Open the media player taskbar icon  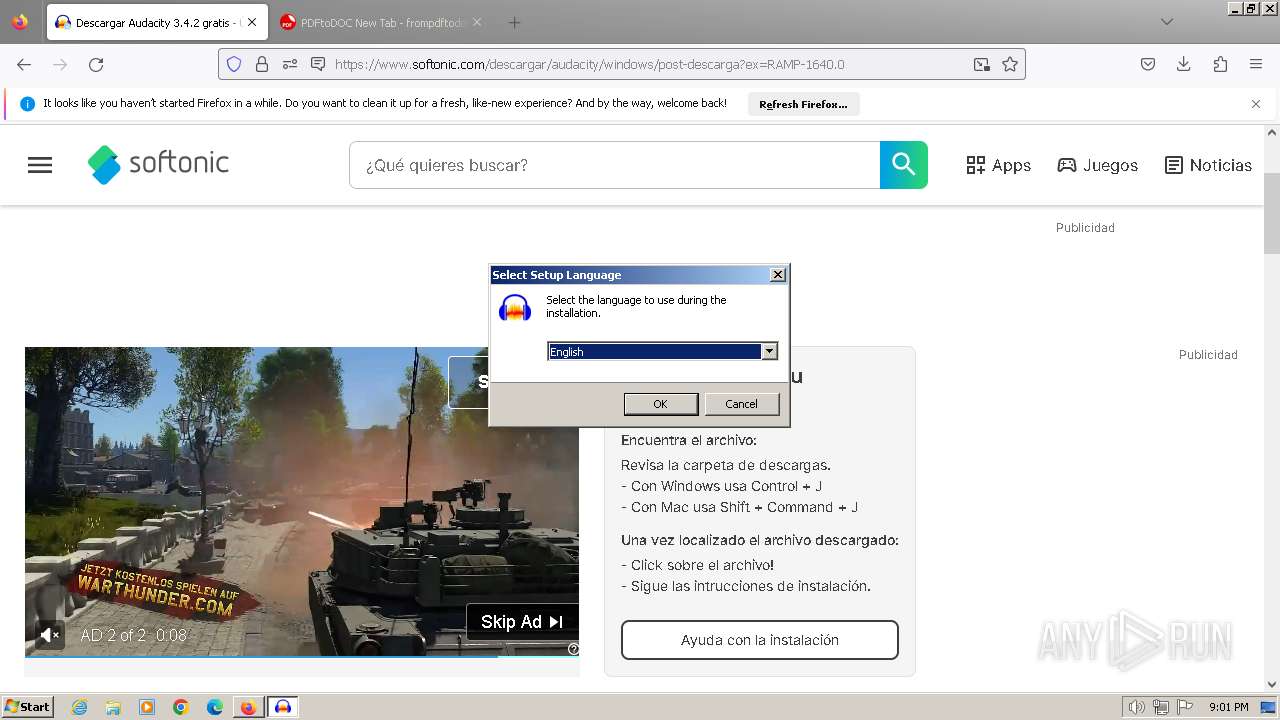coord(147,707)
